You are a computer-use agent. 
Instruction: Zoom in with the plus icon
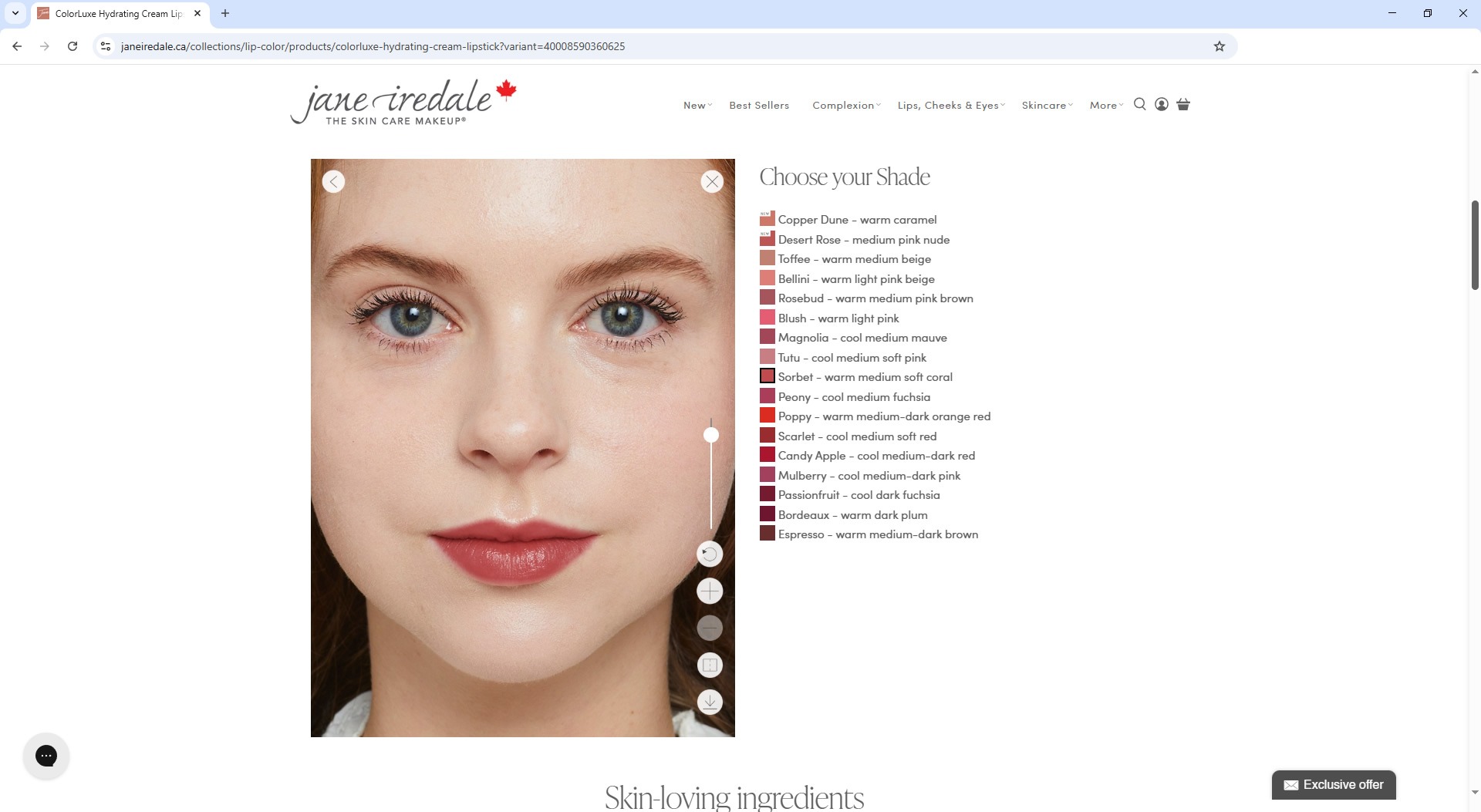pos(710,591)
